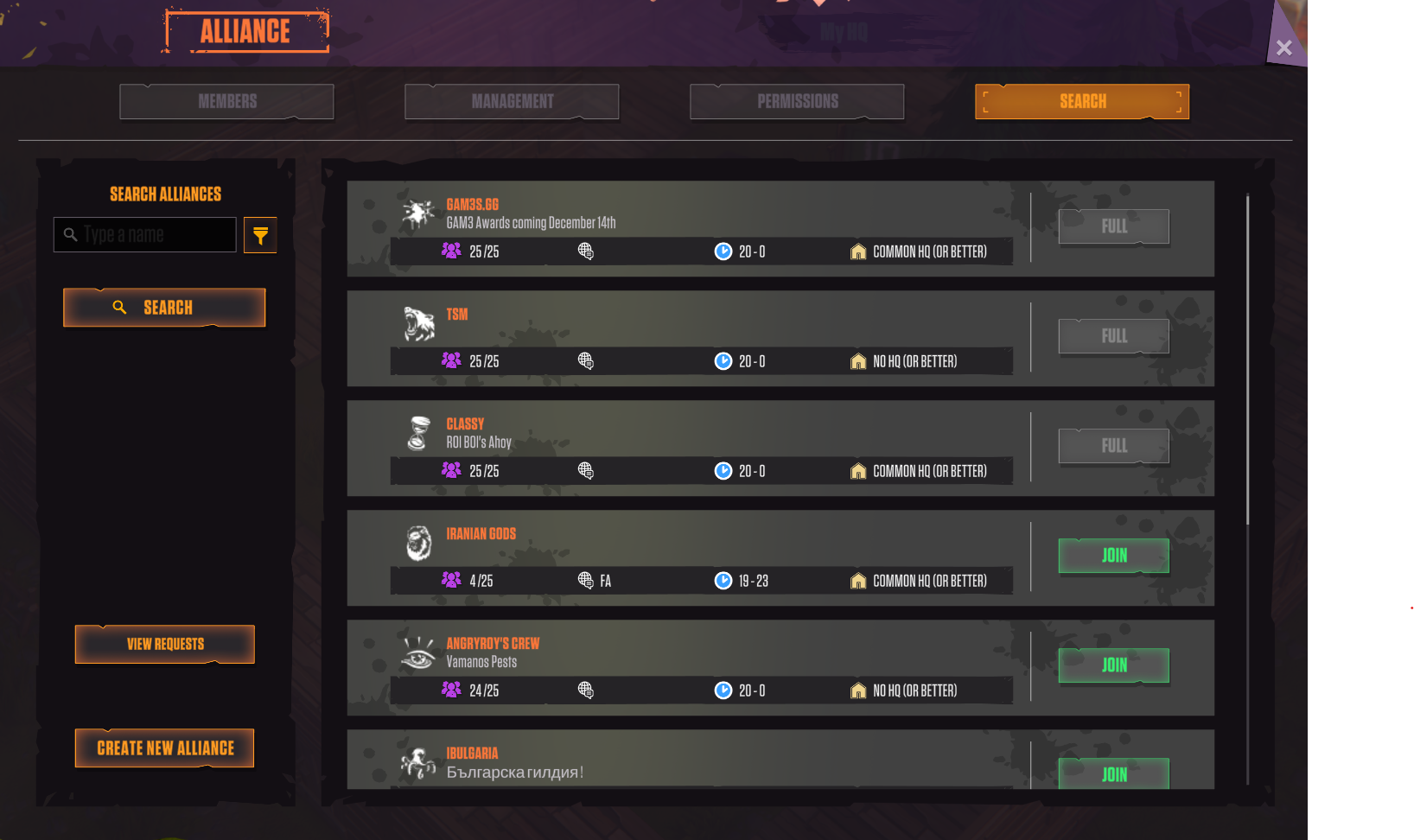Open View Requests
The image size is (1414, 840).
[165, 645]
